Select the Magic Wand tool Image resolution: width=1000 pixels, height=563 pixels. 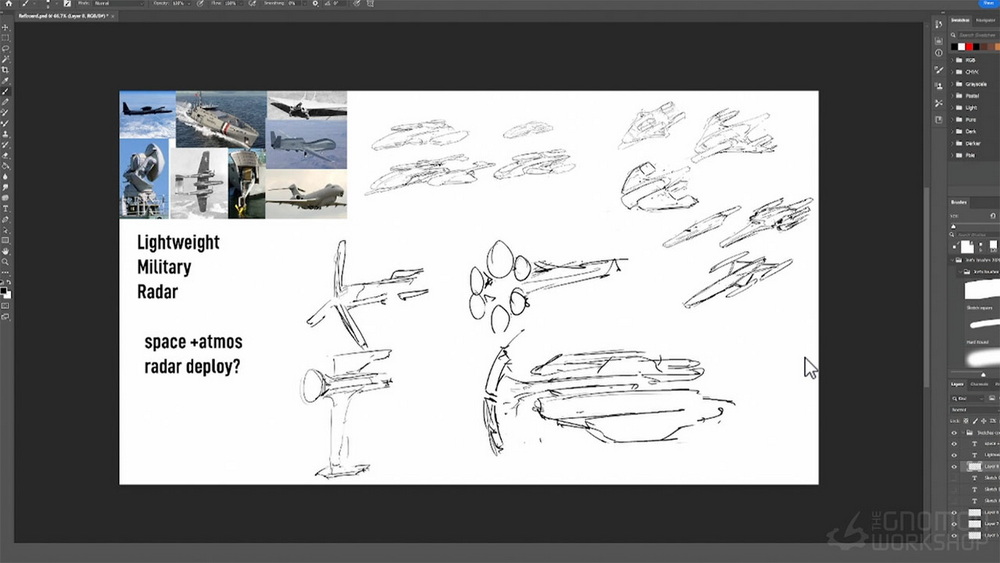click(5, 59)
